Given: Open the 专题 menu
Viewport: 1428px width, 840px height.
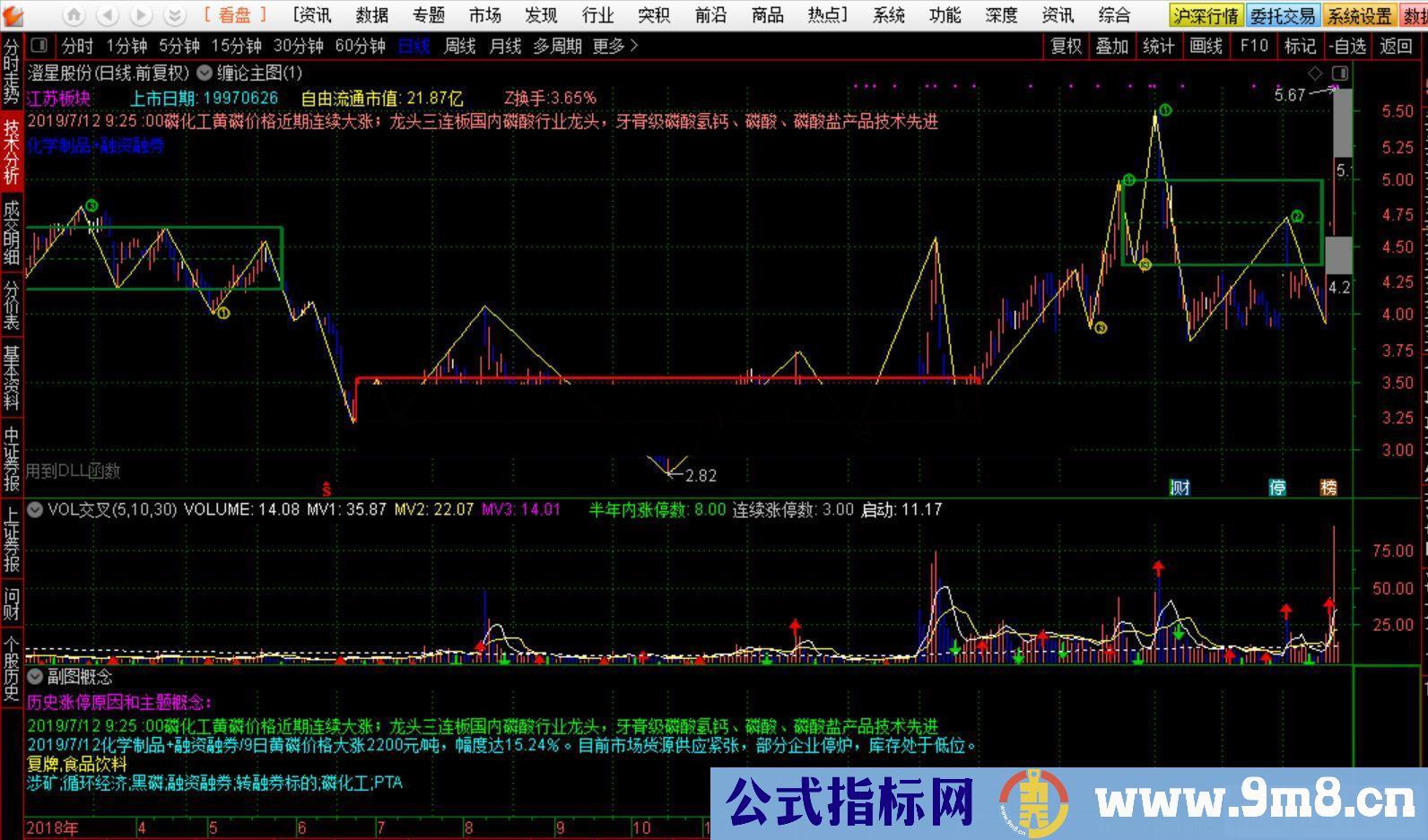Looking at the screenshot, I should coord(429,15).
